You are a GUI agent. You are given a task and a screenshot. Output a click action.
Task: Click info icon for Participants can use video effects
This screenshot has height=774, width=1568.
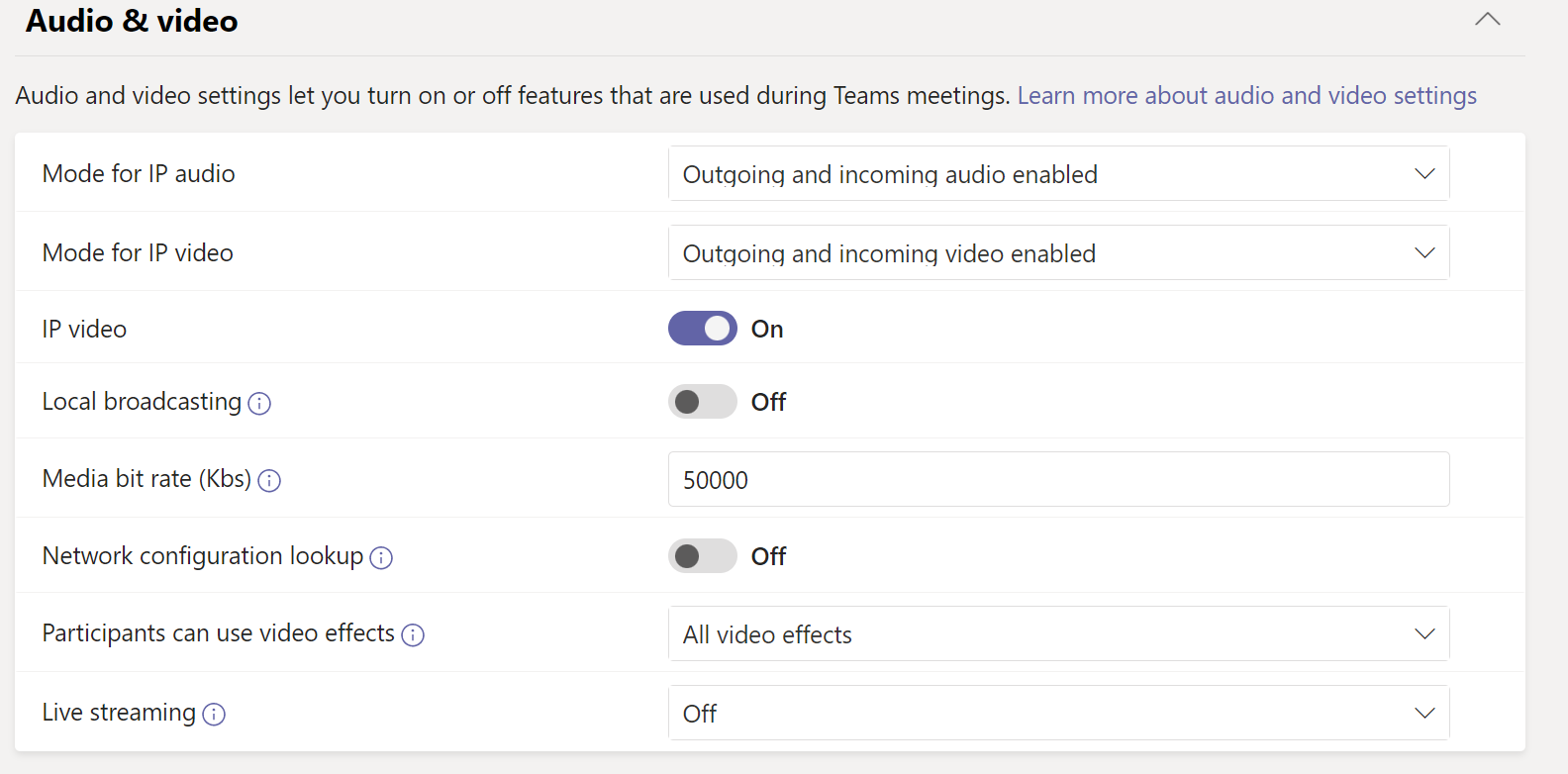(x=413, y=634)
